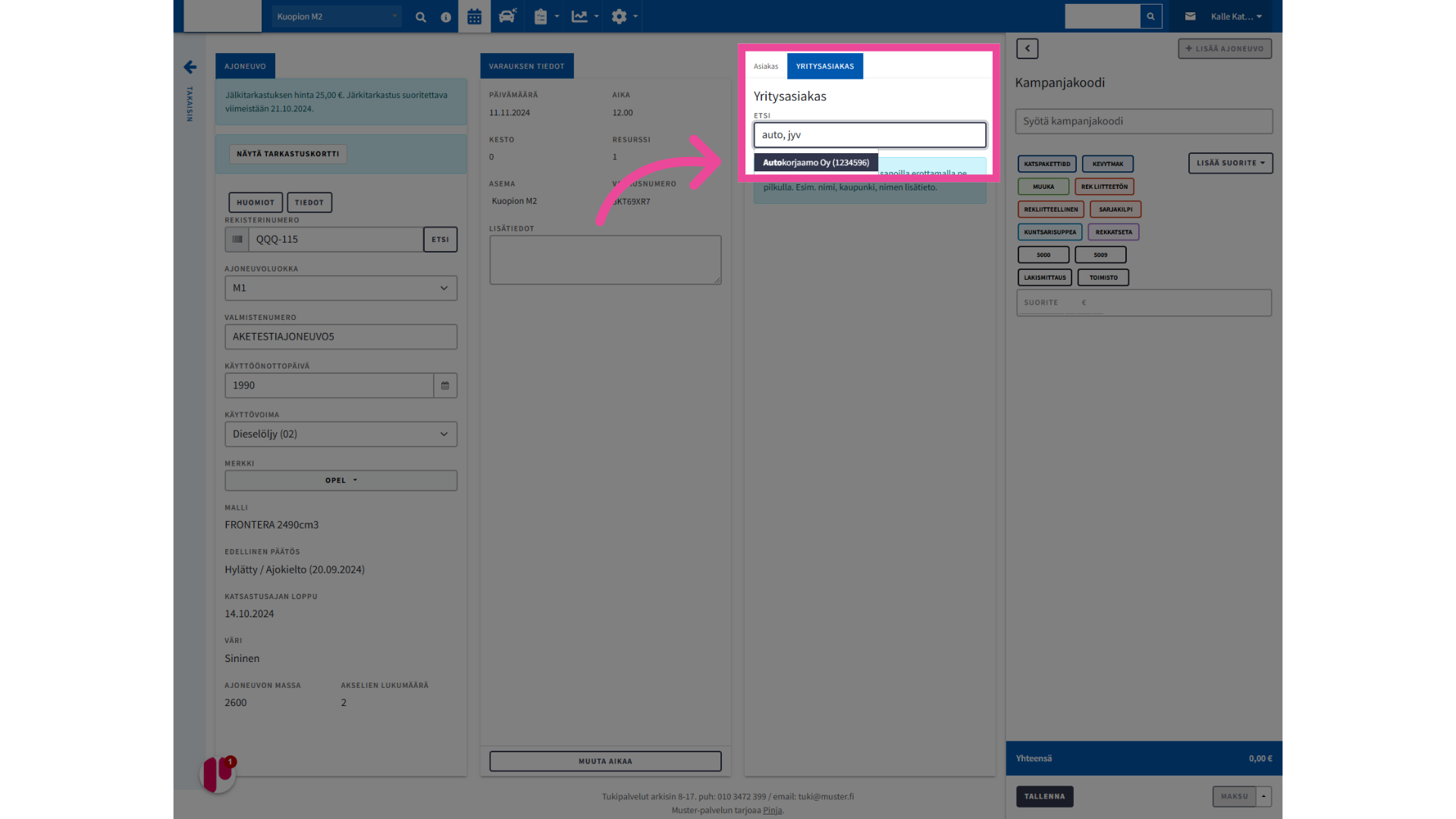Click the info circle icon
Viewport: 1456px width, 819px height.
(x=446, y=17)
